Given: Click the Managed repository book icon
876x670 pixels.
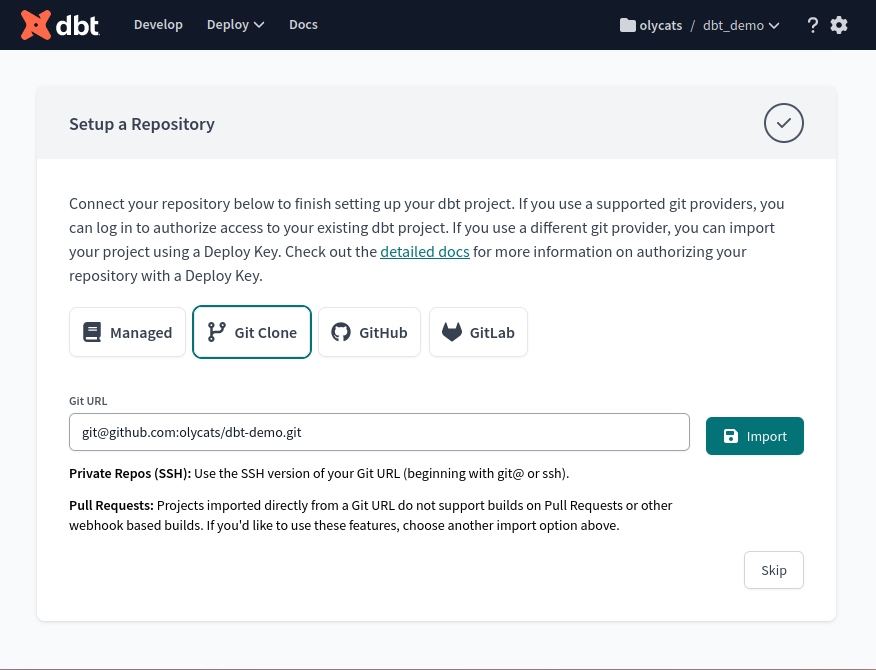Looking at the screenshot, I should click(x=92, y=332).
